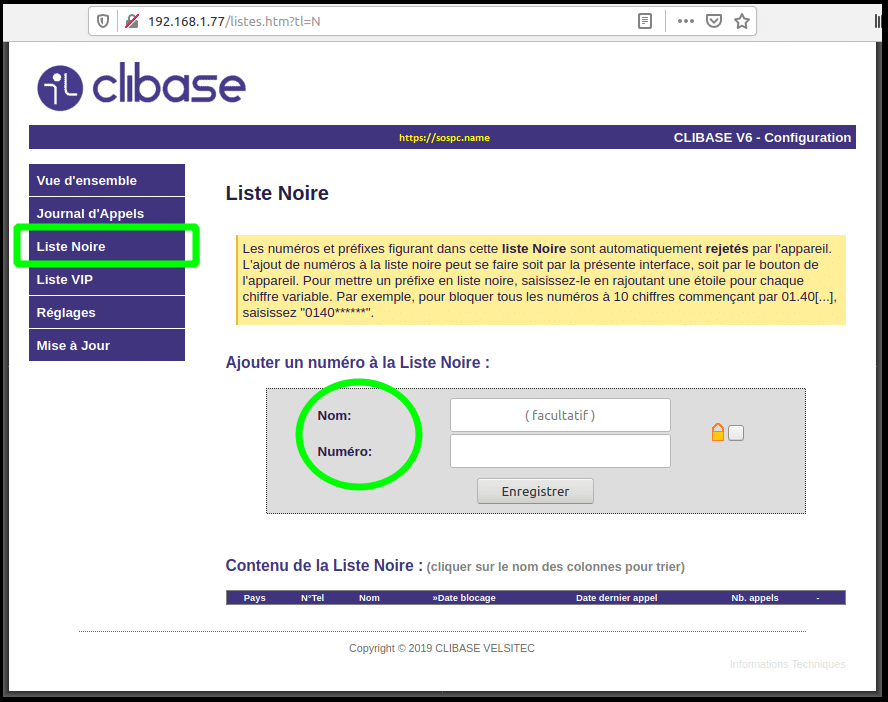Go to Liste VIP page

coord(107,279)
